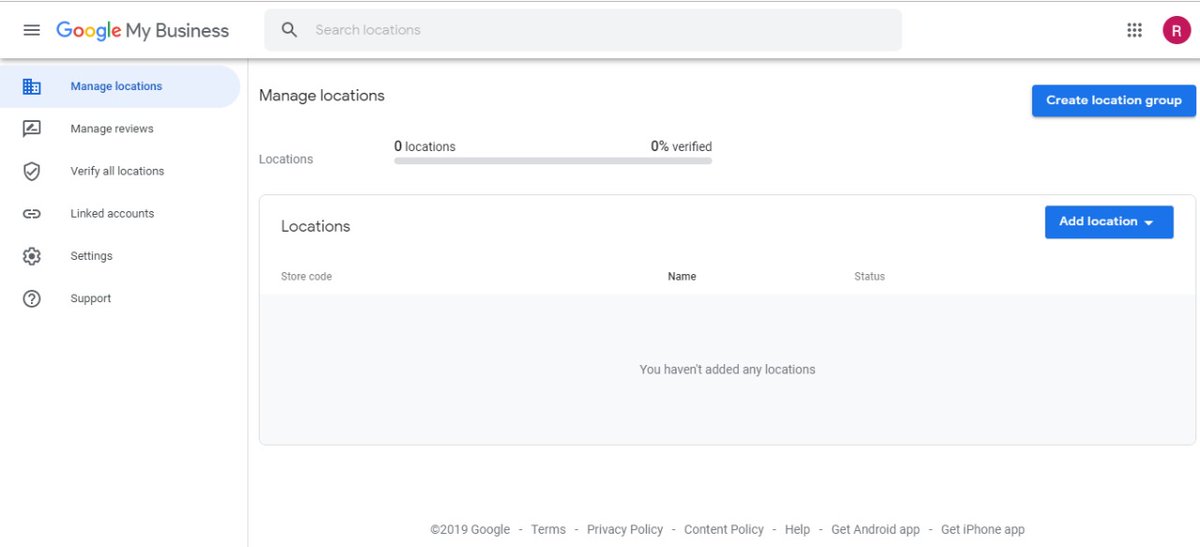Click the Status column header
This screenshot has height=547, width=1200.
click(869, 277)
